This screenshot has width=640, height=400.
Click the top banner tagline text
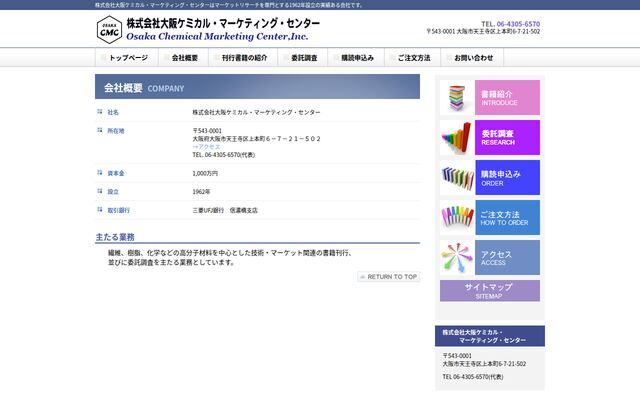(x=229, y=5)
